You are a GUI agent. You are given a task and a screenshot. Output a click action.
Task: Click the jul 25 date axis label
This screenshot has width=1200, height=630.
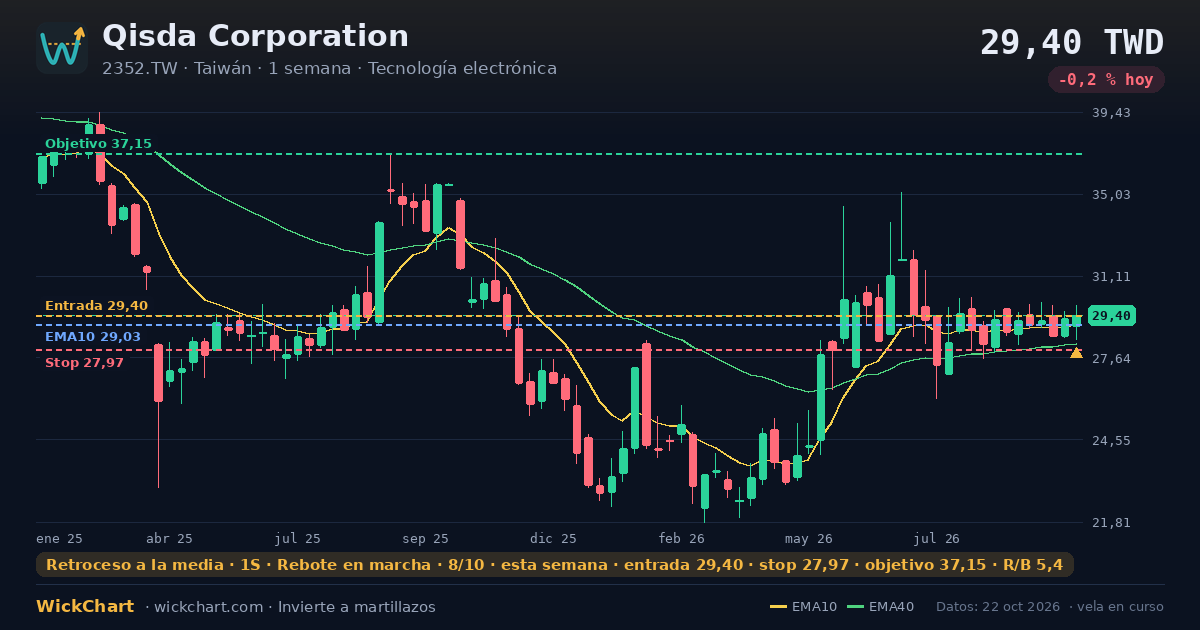(x=298, y=538)
